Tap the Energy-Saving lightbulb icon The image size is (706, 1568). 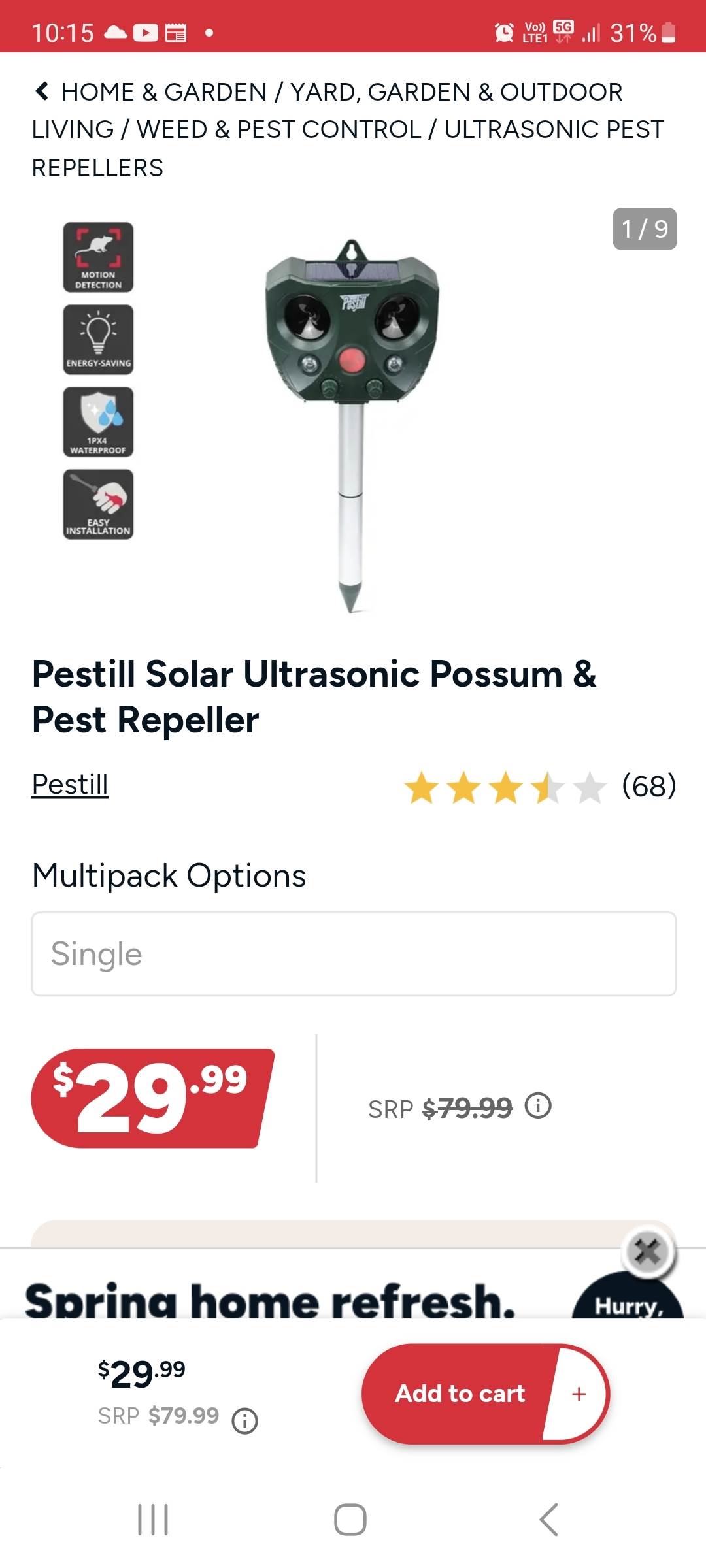pyautogui.click(x=98, y=340)
